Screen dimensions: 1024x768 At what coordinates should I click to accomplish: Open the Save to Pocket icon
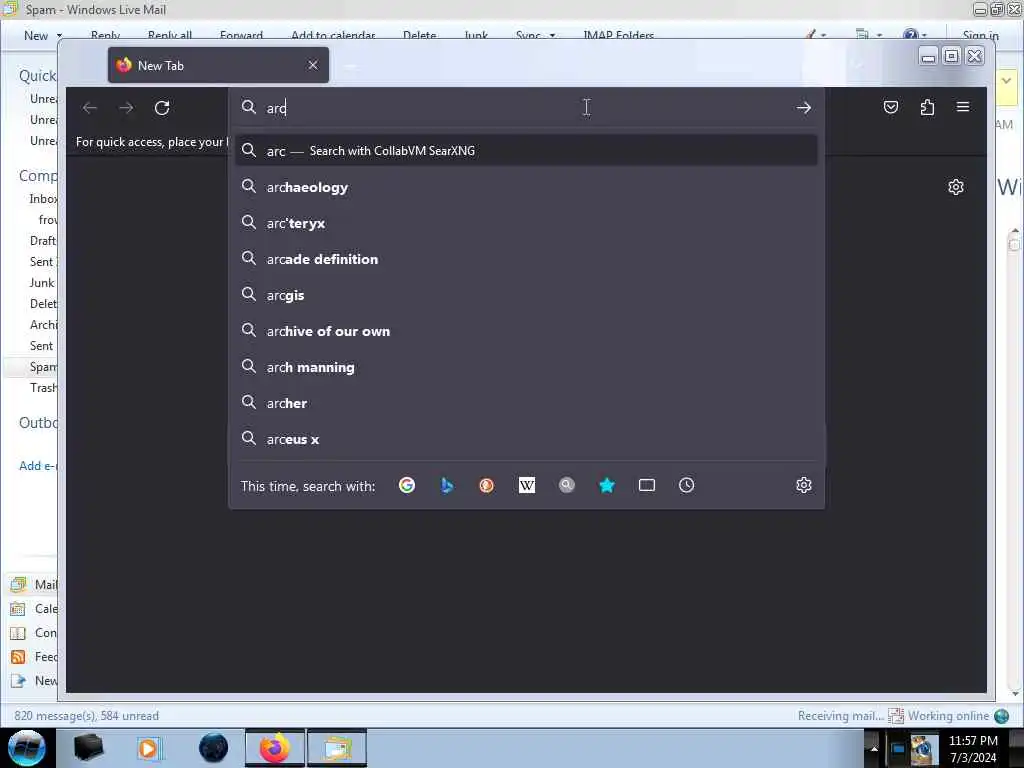(x=891, y=107)
